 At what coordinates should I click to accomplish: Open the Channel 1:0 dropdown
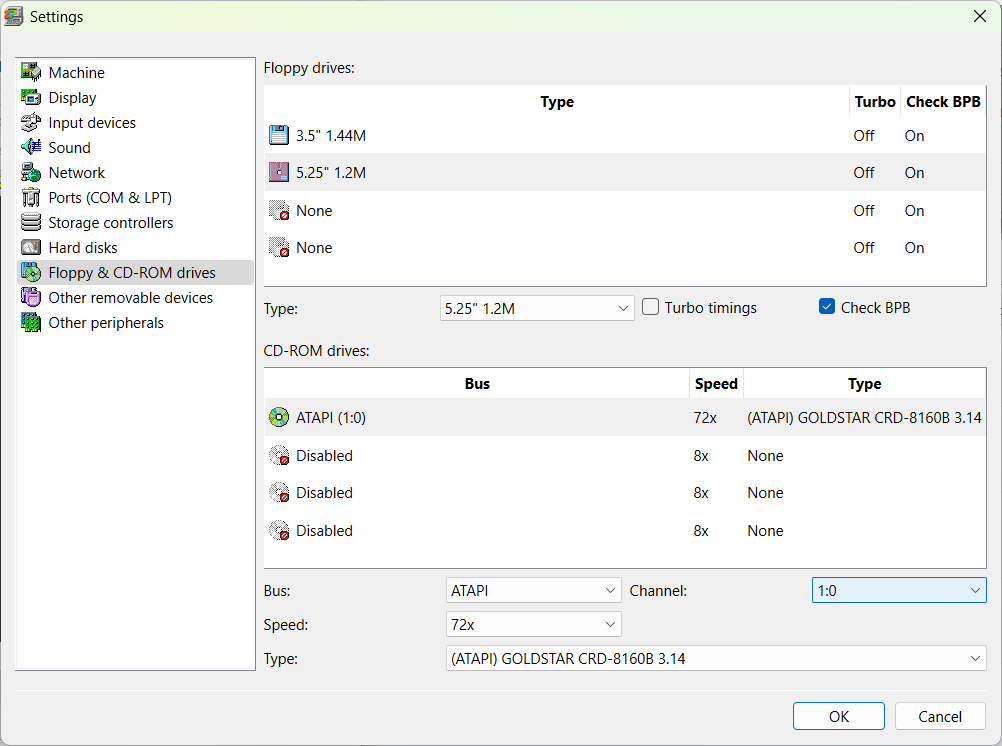point(898,591)
